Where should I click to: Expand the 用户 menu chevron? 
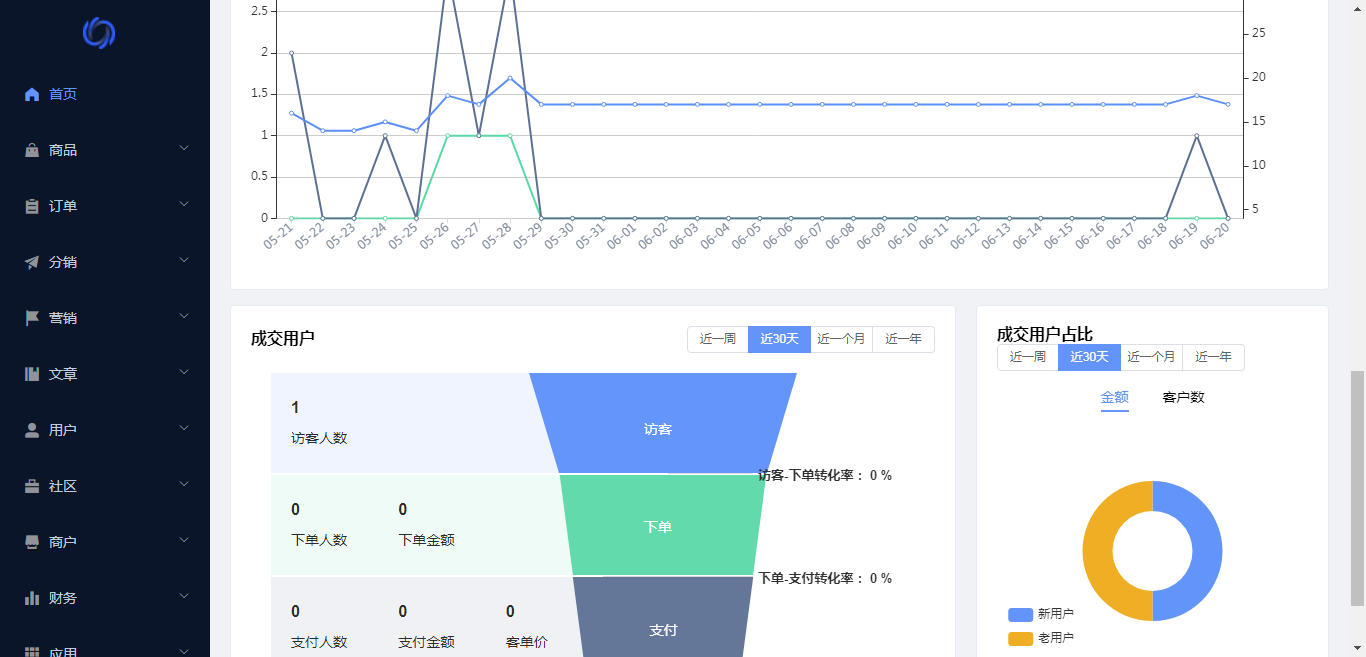[184, 428]
